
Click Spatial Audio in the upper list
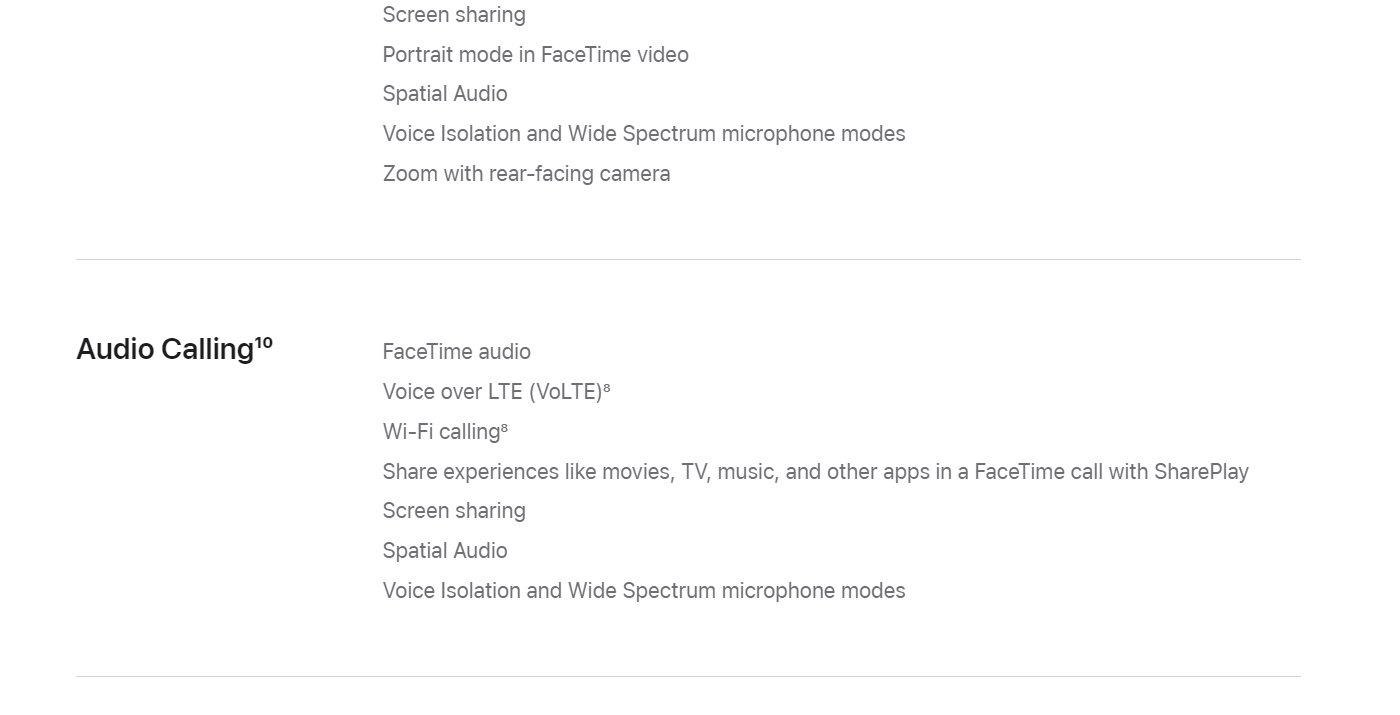coord(445,94)
